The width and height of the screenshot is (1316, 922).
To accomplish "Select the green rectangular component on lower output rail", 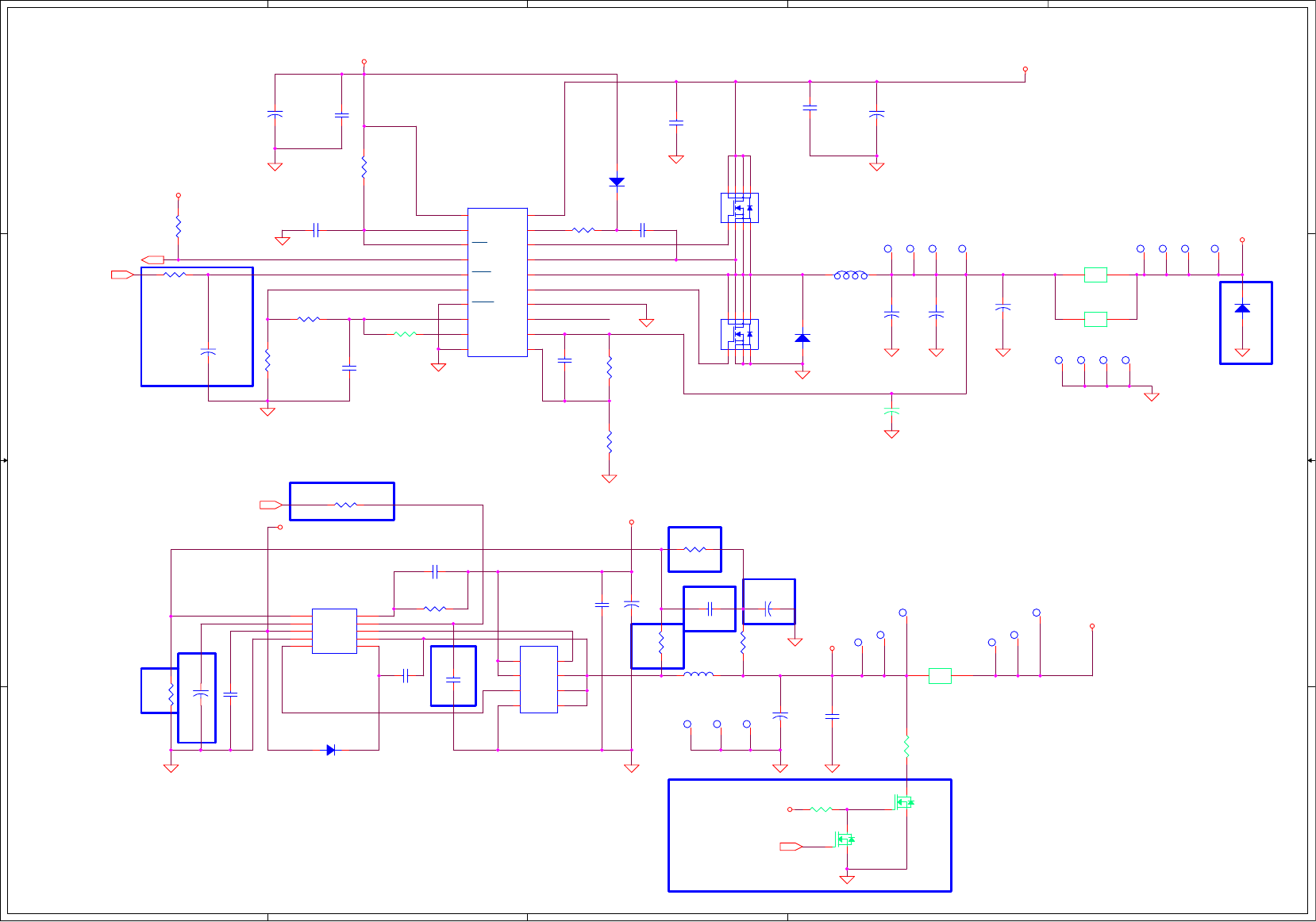I will click(940, 676).
